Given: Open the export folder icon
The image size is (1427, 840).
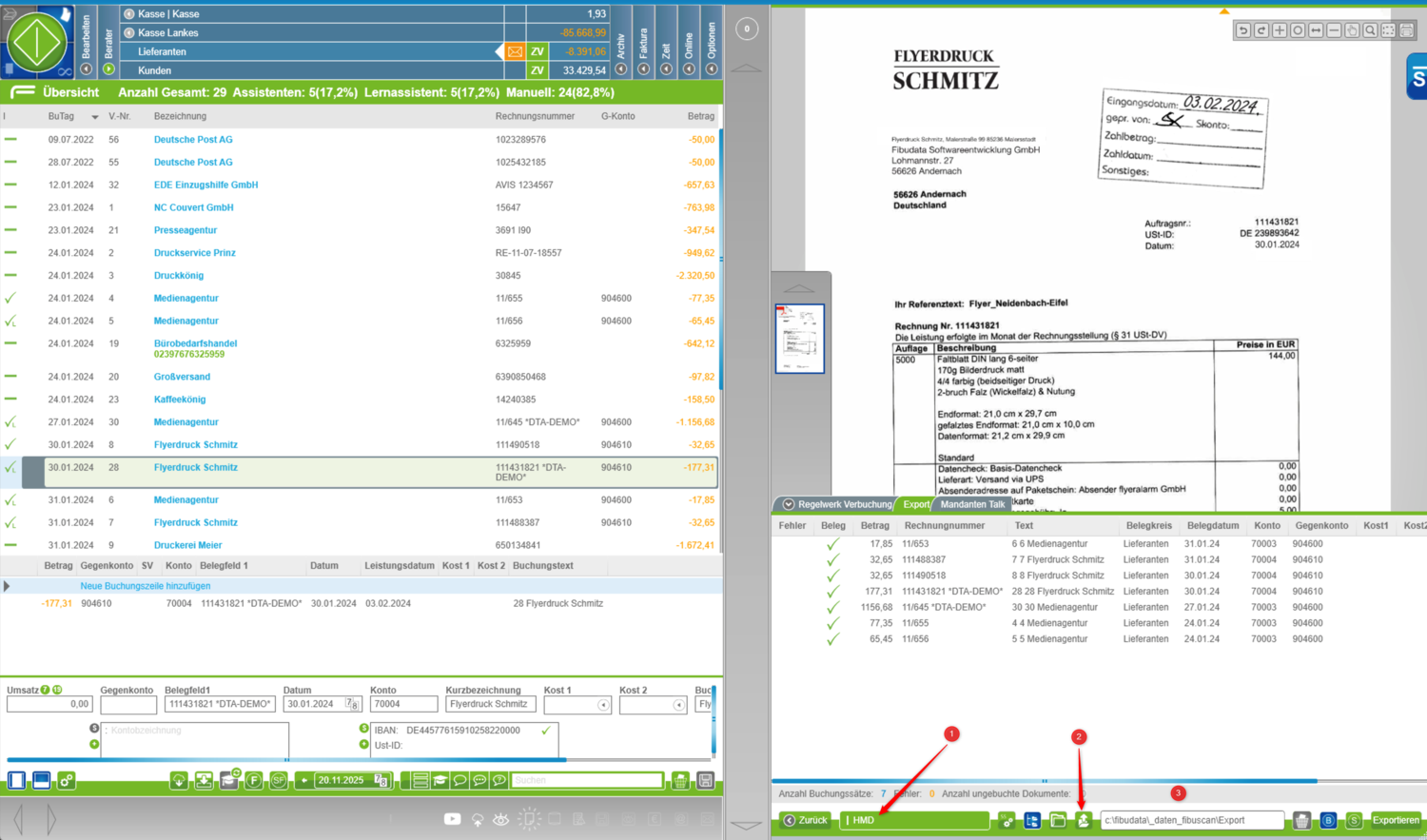Looking at the screenshot, I should point(1057,820).
